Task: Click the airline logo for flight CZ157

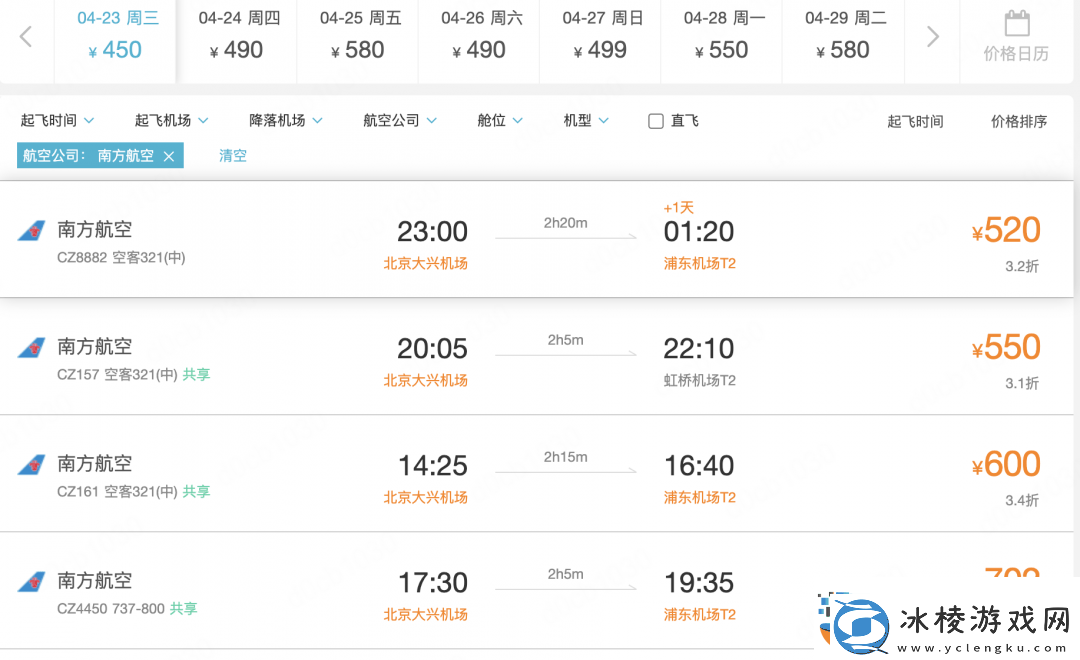Action: (31, 348)
